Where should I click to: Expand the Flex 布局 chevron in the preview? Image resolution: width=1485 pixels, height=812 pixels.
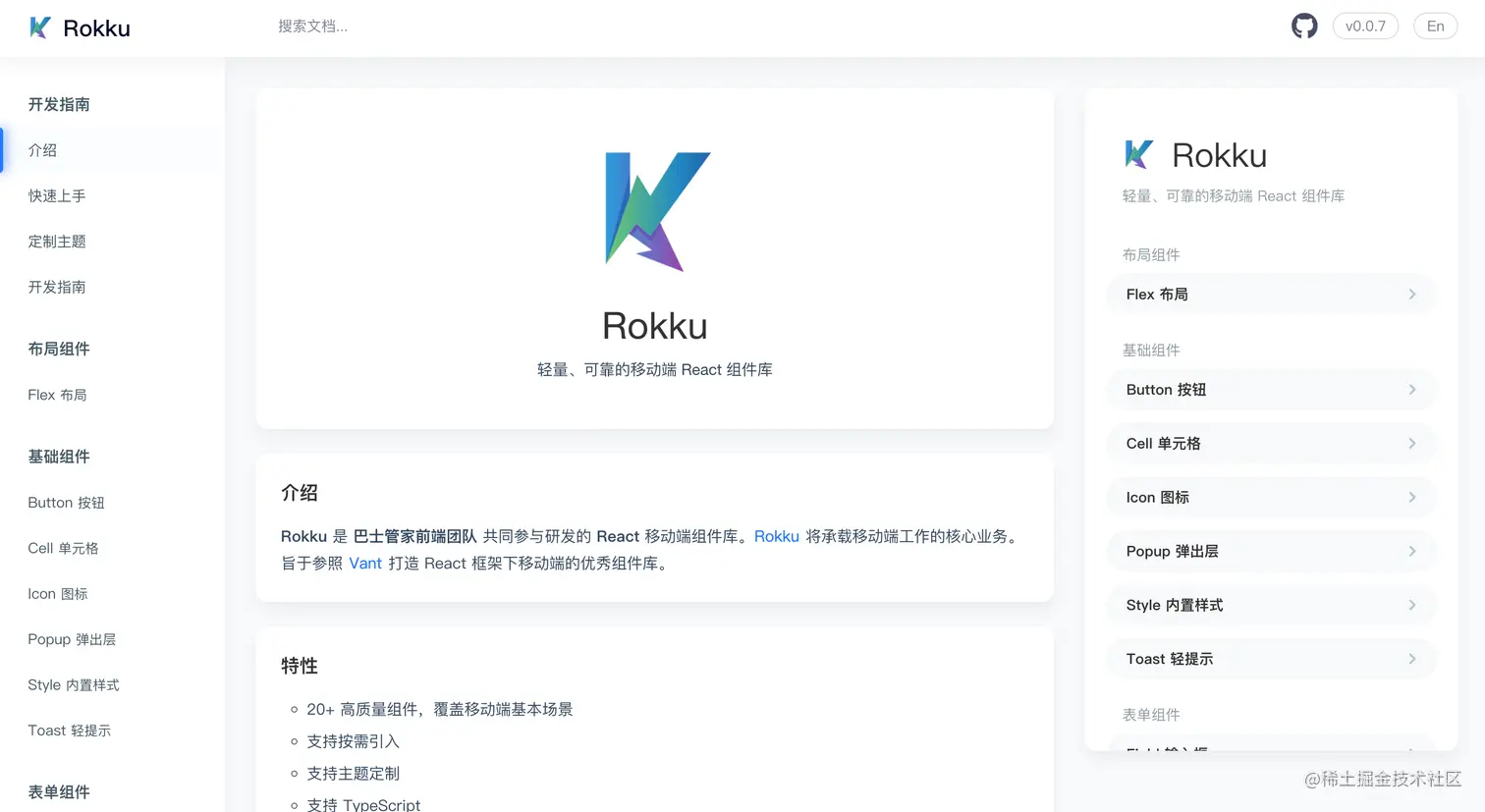tap(1411, 295)
